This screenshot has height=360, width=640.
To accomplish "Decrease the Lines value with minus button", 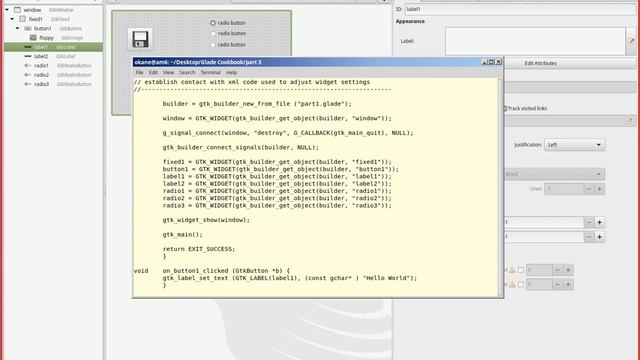I will [589, 189].
